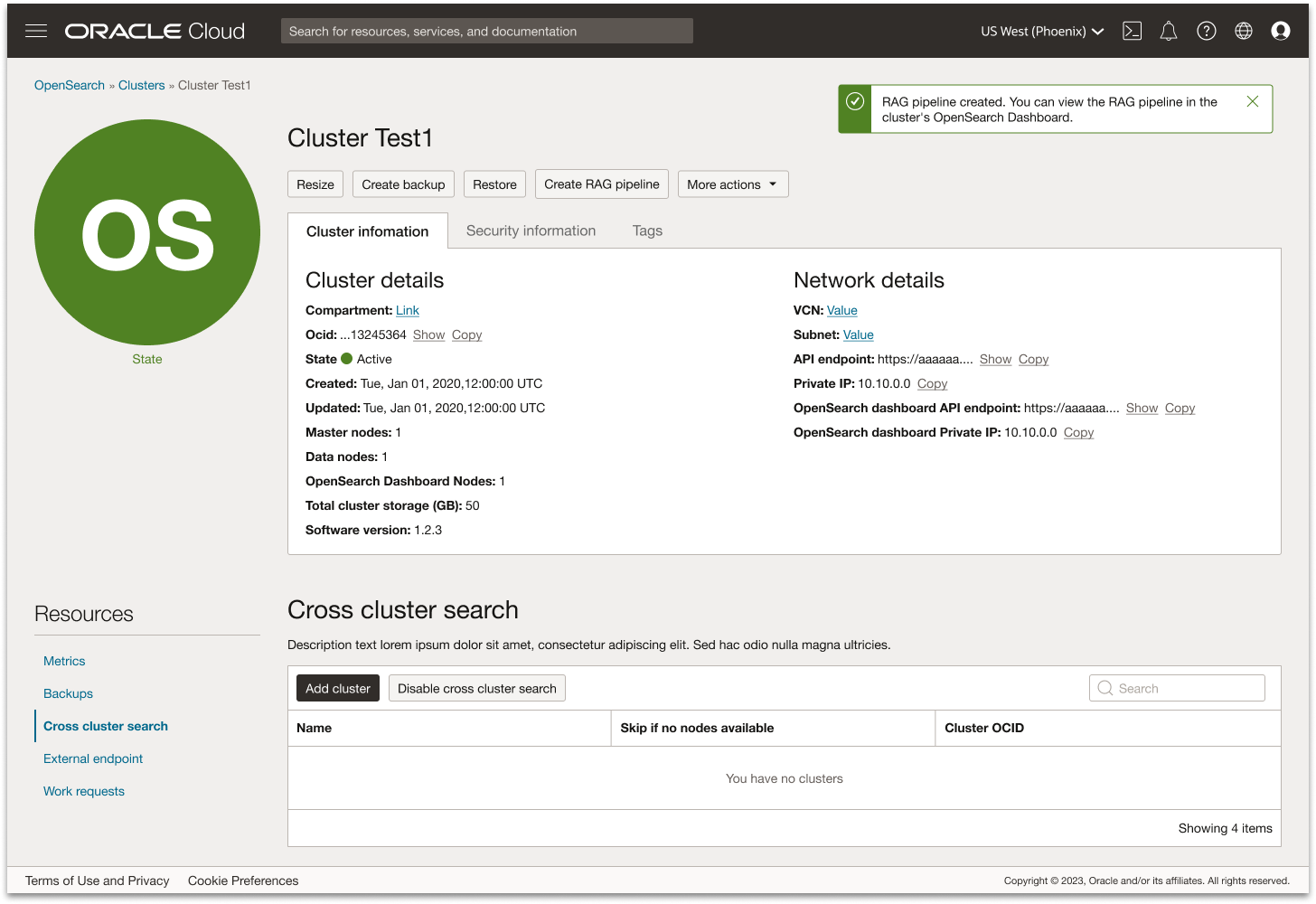The height and width of the screenshot is (904, 1316).
Task: Show OpenSearch dashboard API endpoint
Action: click(1142, 408)
